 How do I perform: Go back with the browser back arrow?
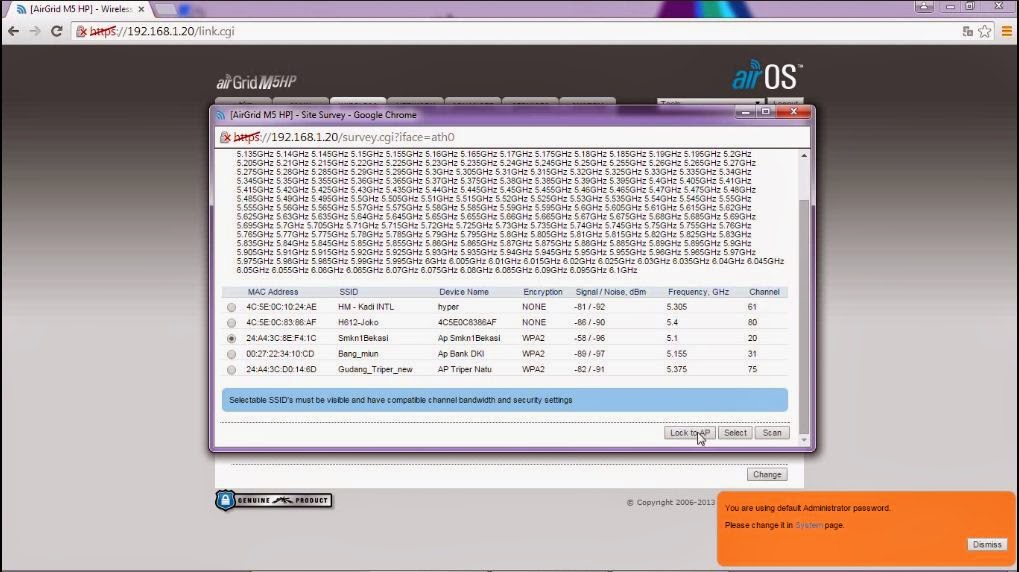click(14, 31)
